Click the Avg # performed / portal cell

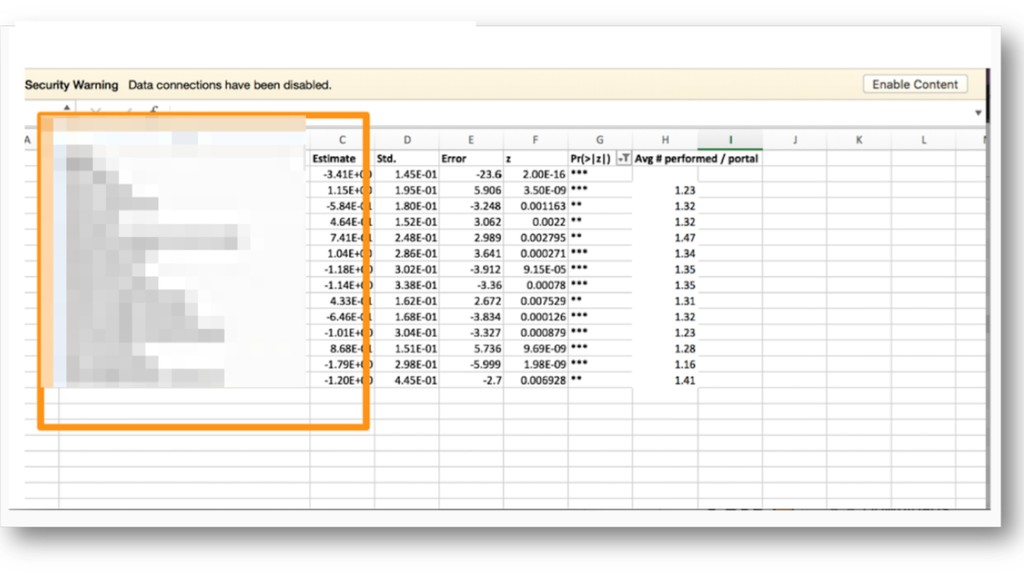pyautogui.click(x=696, y=158)
